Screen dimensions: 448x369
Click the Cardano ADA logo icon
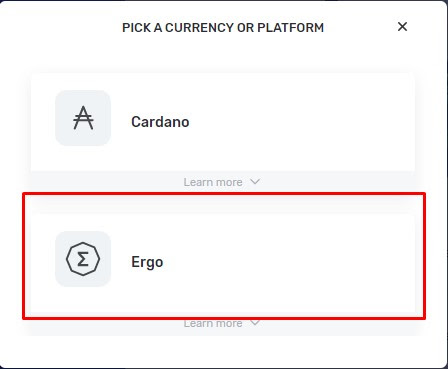tap(83, 118)
